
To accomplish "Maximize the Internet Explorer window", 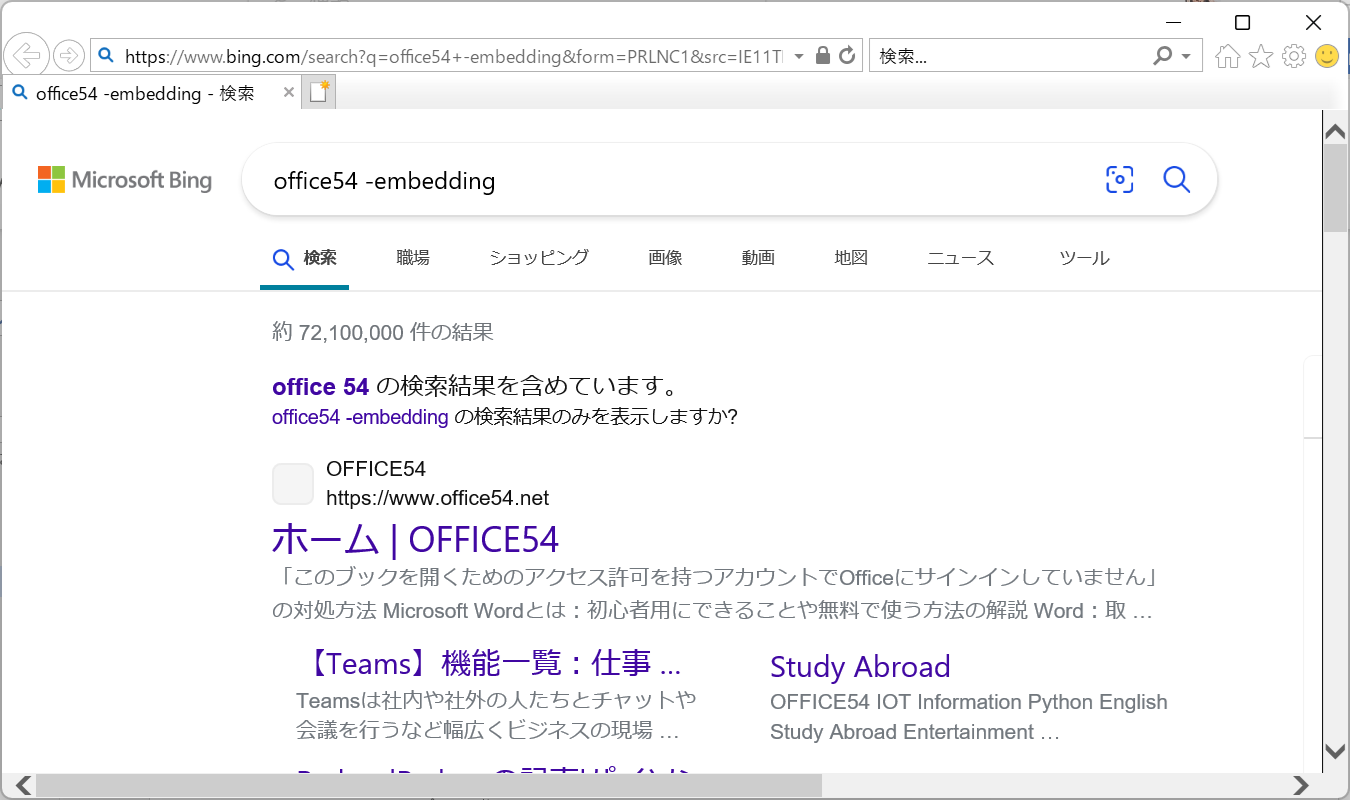I will click(1242, 22).
